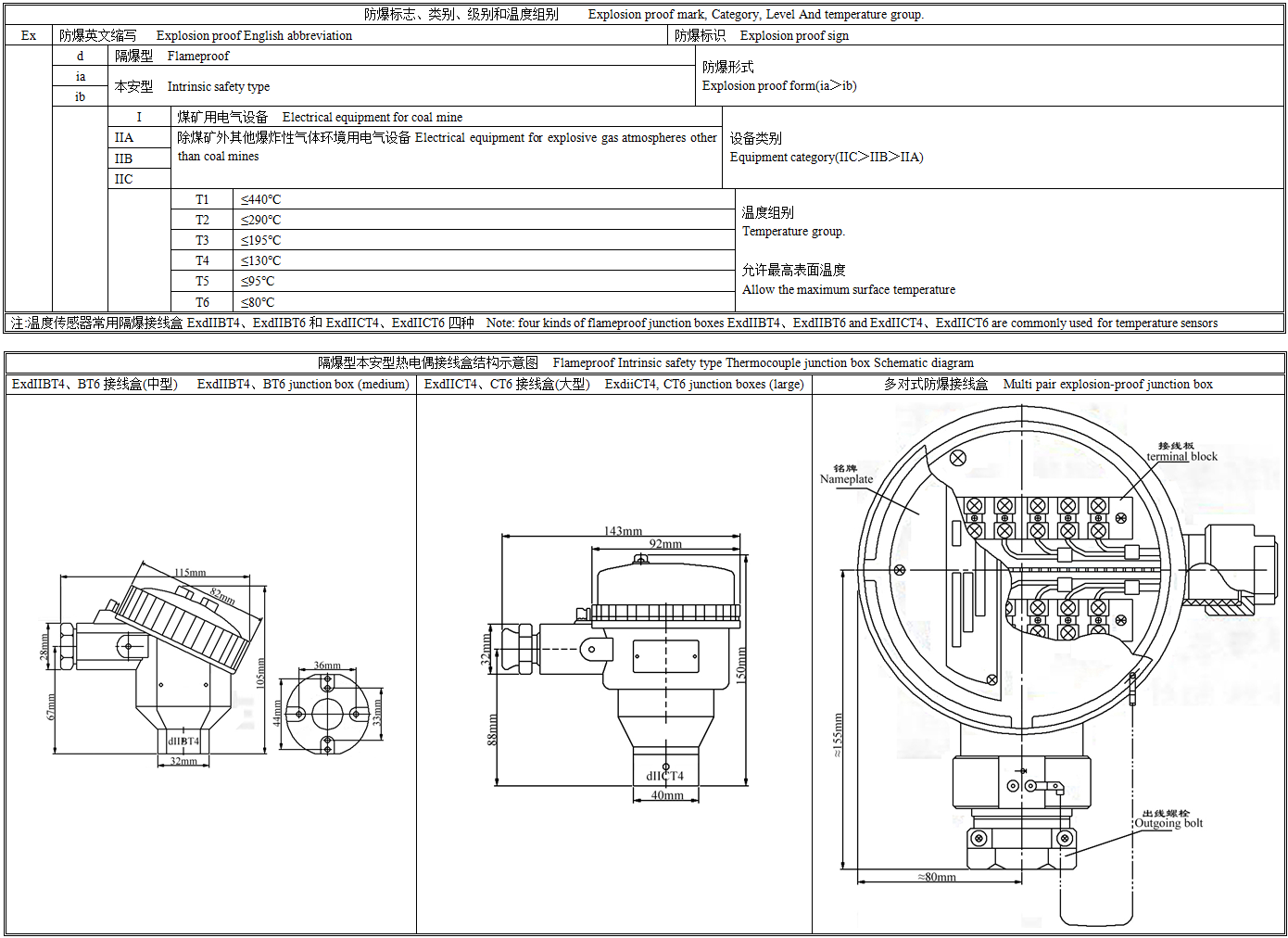Click the '105mm' height dimension

click(260, 672)
